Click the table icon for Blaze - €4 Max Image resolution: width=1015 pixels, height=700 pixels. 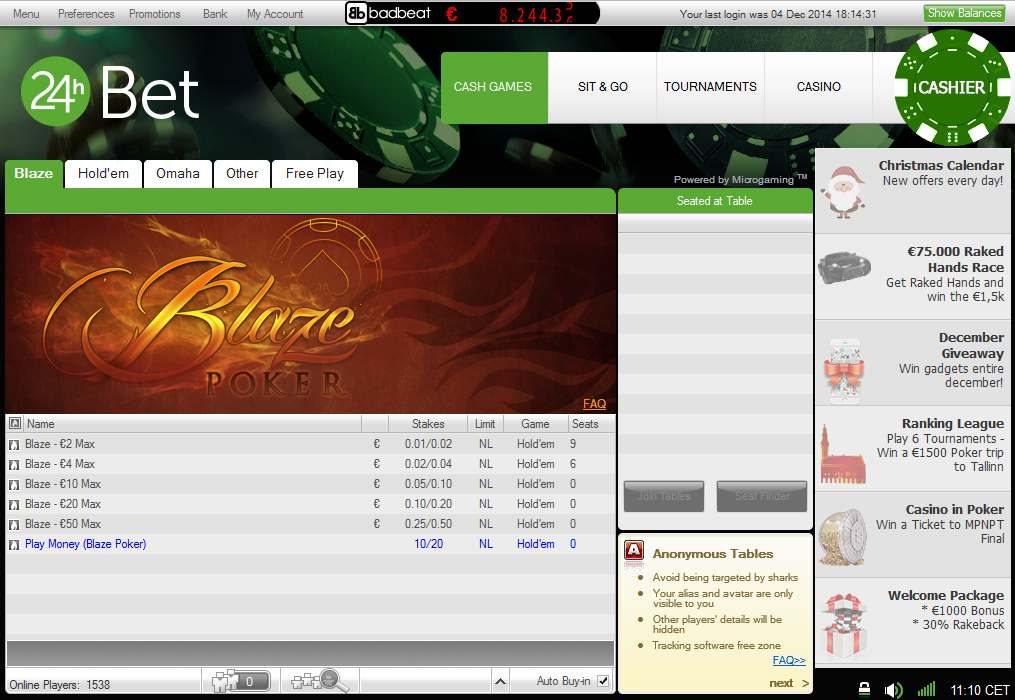click(x=14, y=465)
